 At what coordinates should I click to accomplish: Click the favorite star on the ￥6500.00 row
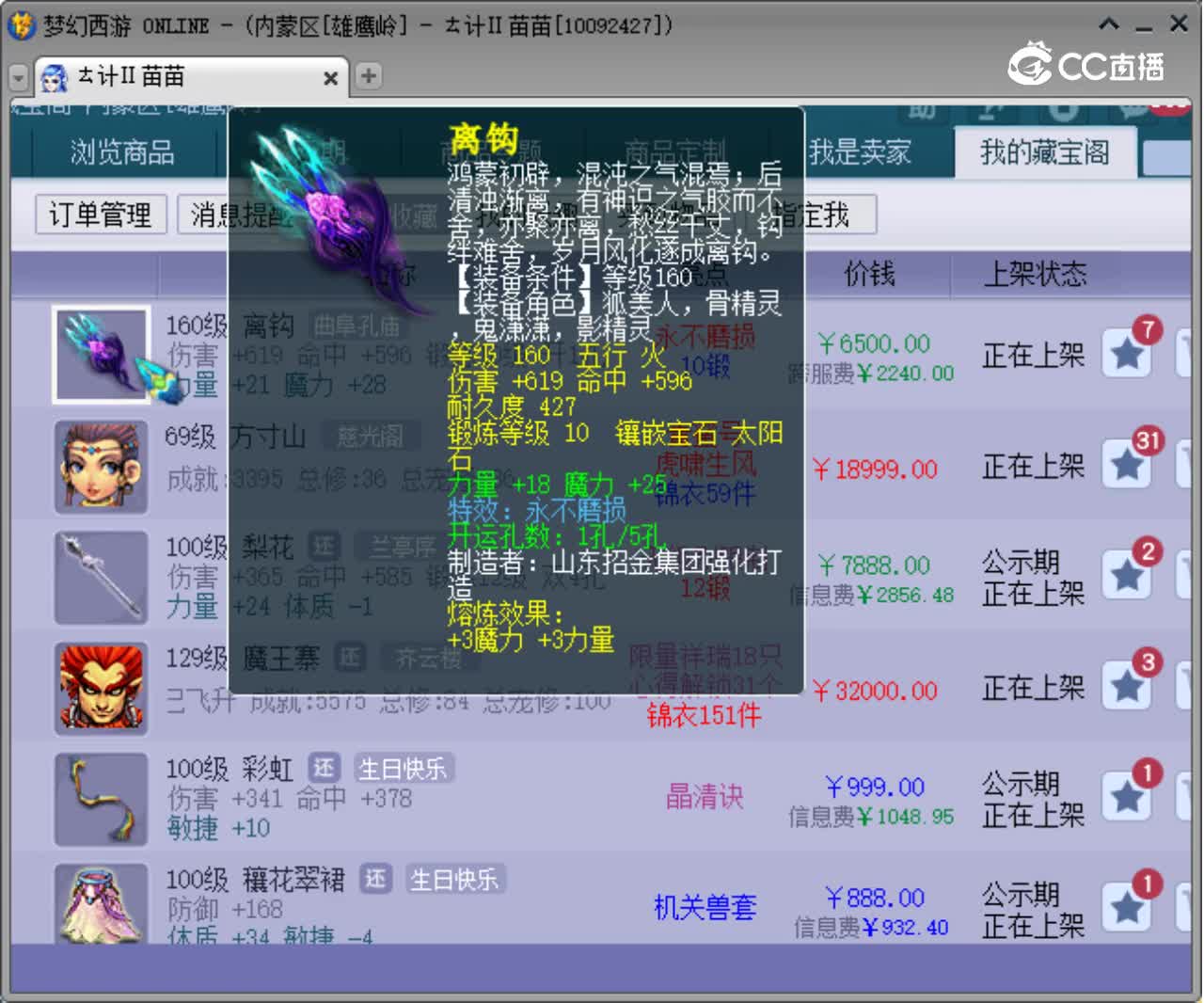[x=1127, y=355]
